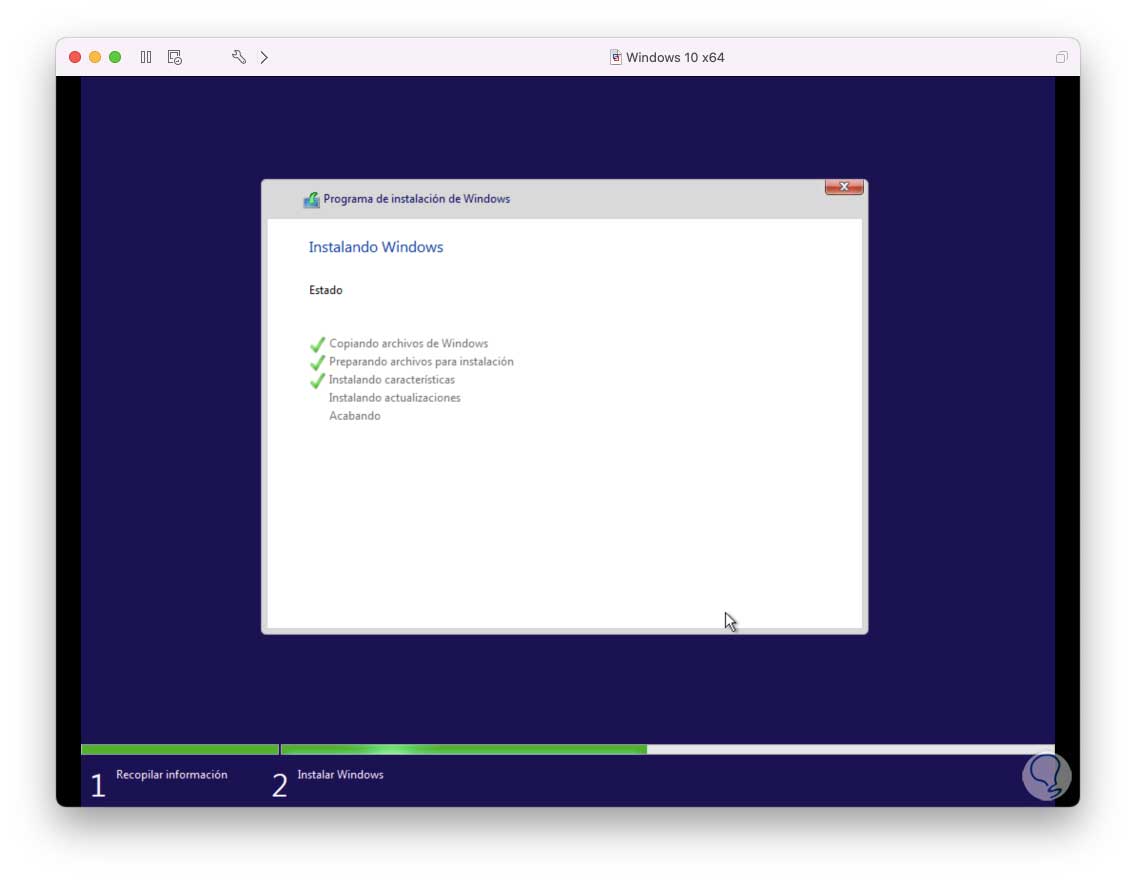This screenshot has width=1136, height=881.
Task: Click the 'Recopilar información' progress bar
Action: pos(180,750)
